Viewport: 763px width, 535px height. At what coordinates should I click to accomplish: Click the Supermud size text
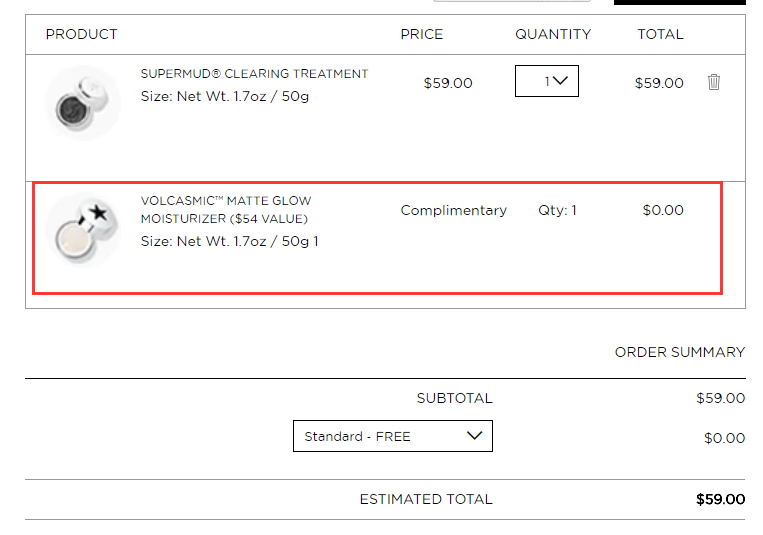(225, 96)
